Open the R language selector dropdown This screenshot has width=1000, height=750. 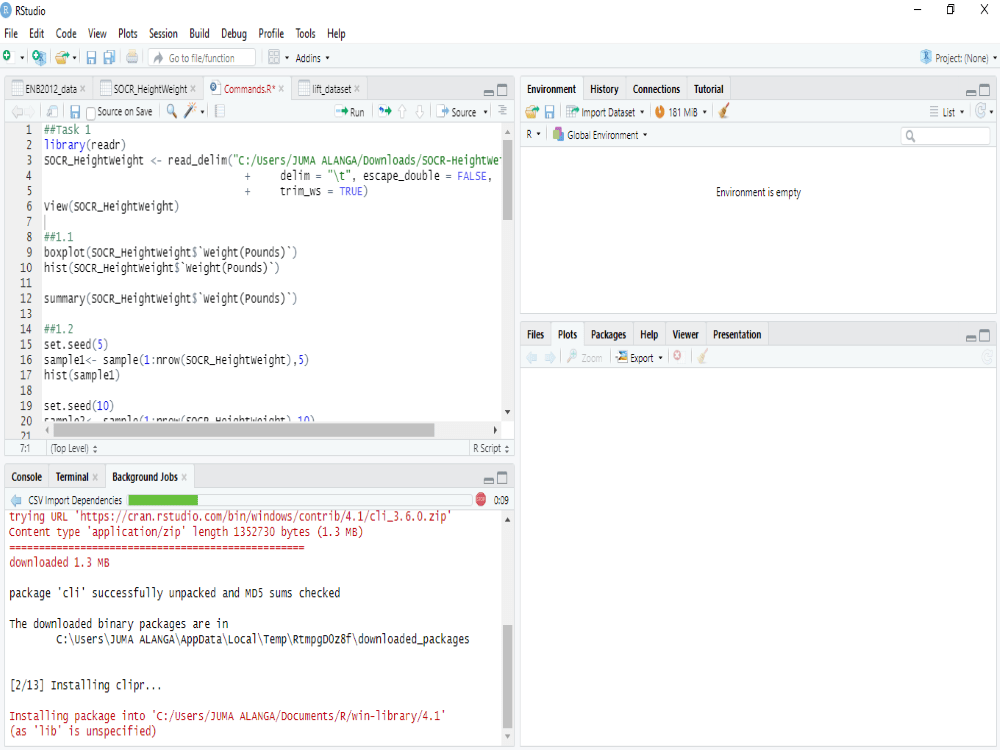pyautogui.click(x=533, y=135)
